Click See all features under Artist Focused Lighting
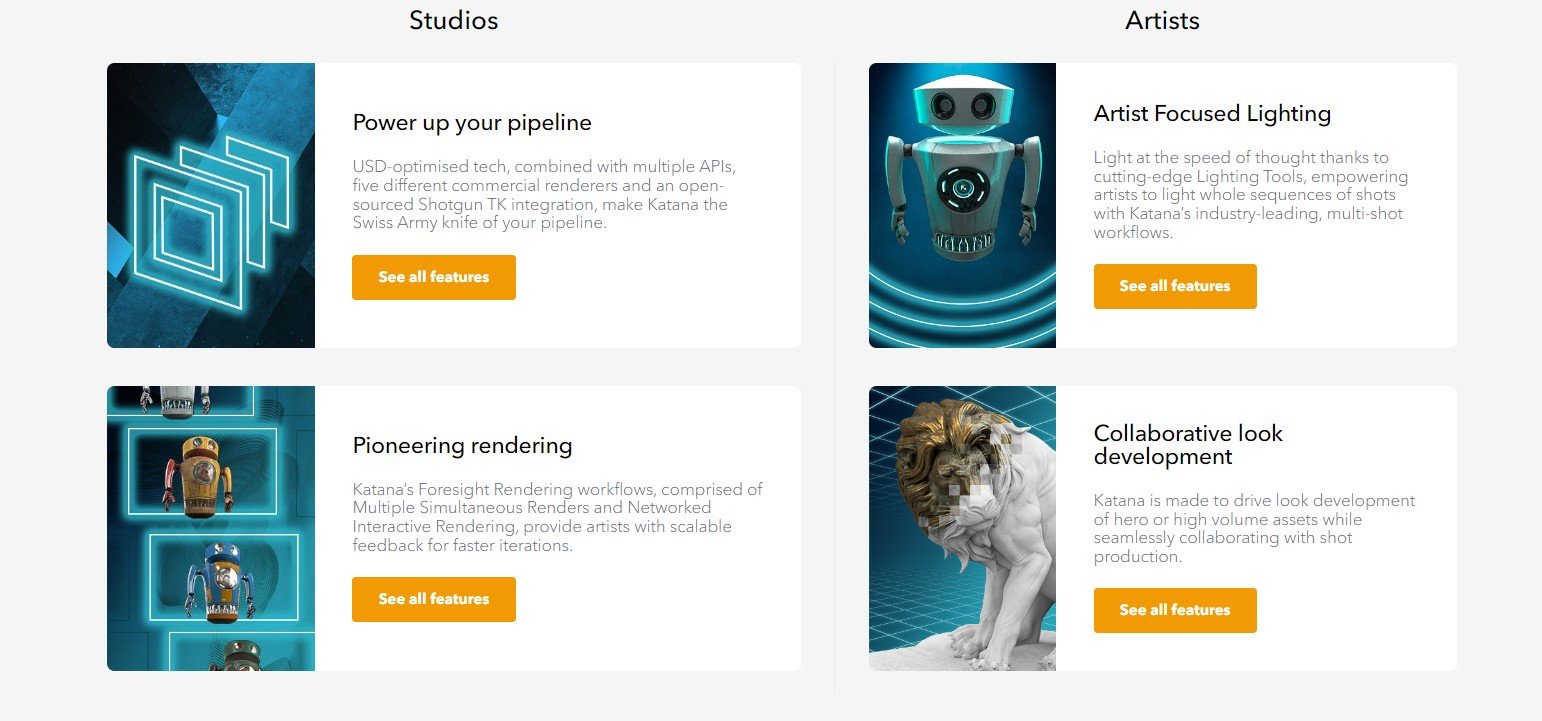 [x=1175, y=286]
